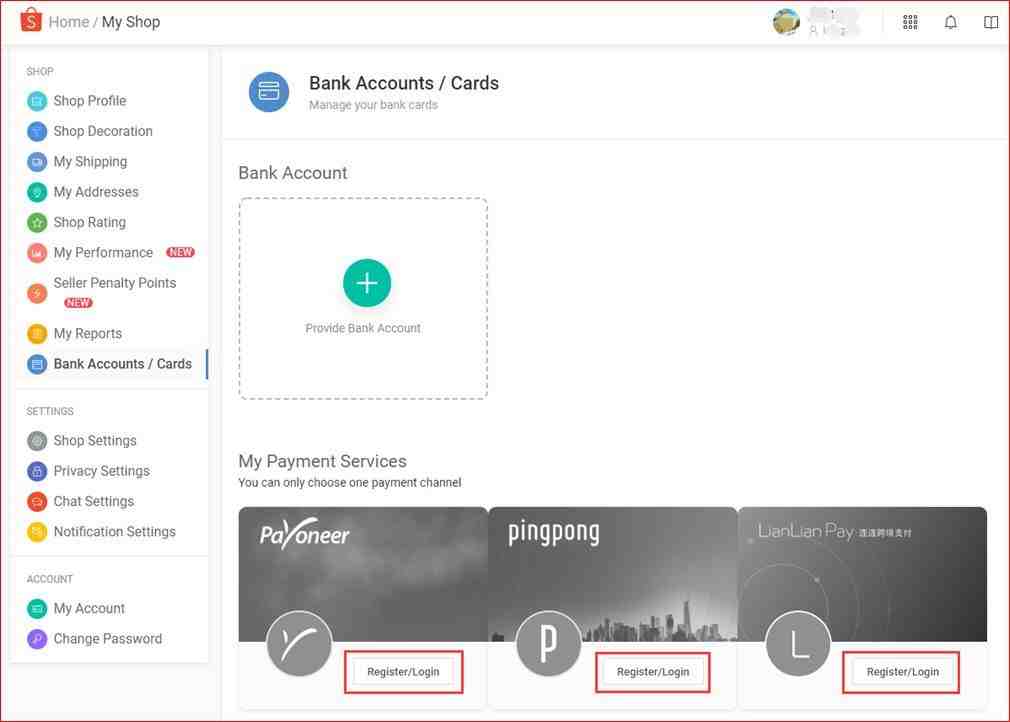This screenshot has height=722, width=1010.
Task: Click the Home breadcrumb link
Action: 68,22
